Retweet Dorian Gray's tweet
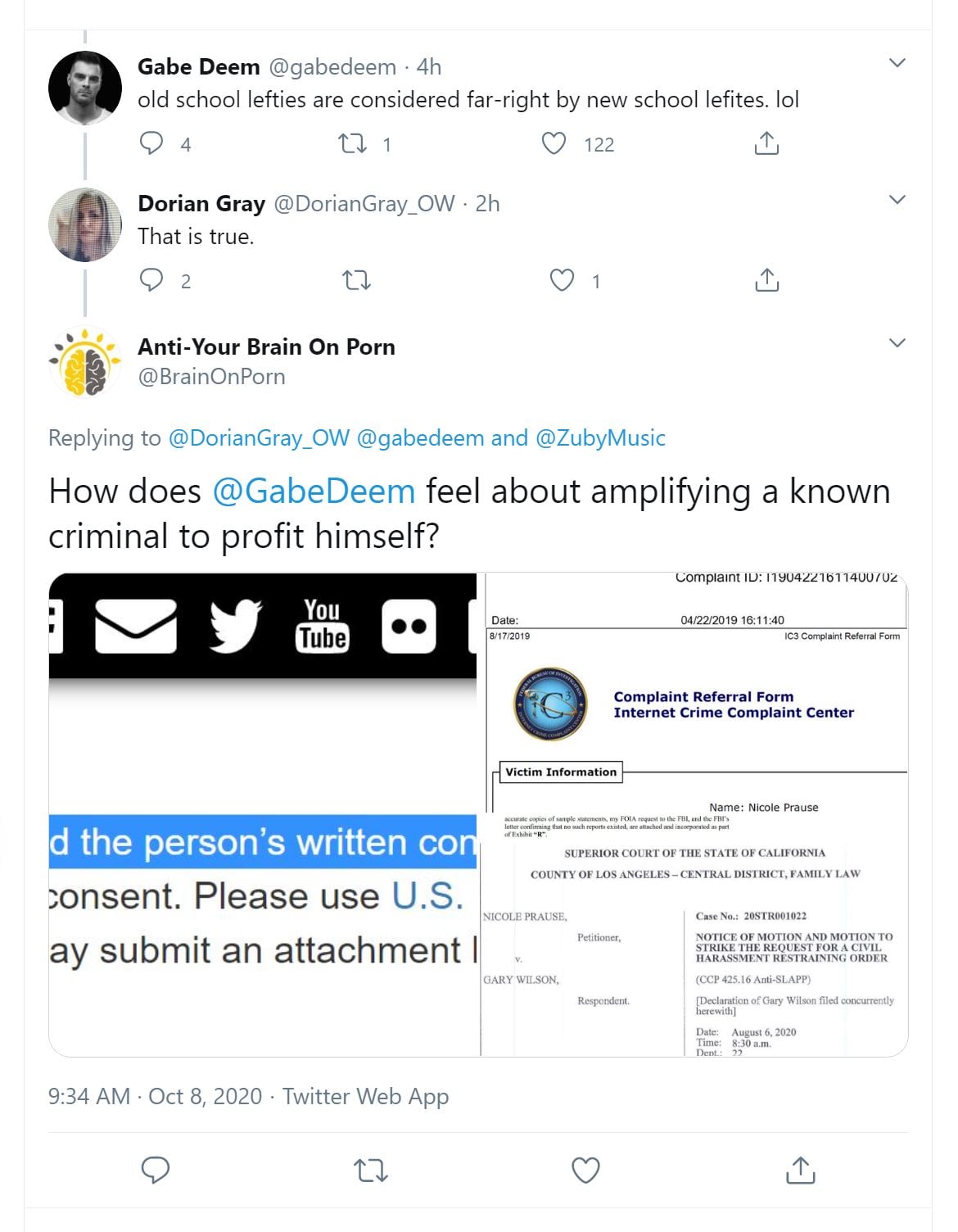Viewport: 958px width, 1232px height. tap(356, 281)
